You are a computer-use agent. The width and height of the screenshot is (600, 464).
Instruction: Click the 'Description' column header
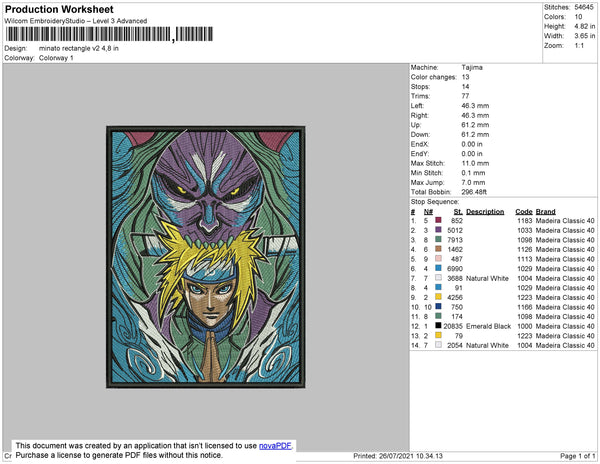click(x=485, y=212)
